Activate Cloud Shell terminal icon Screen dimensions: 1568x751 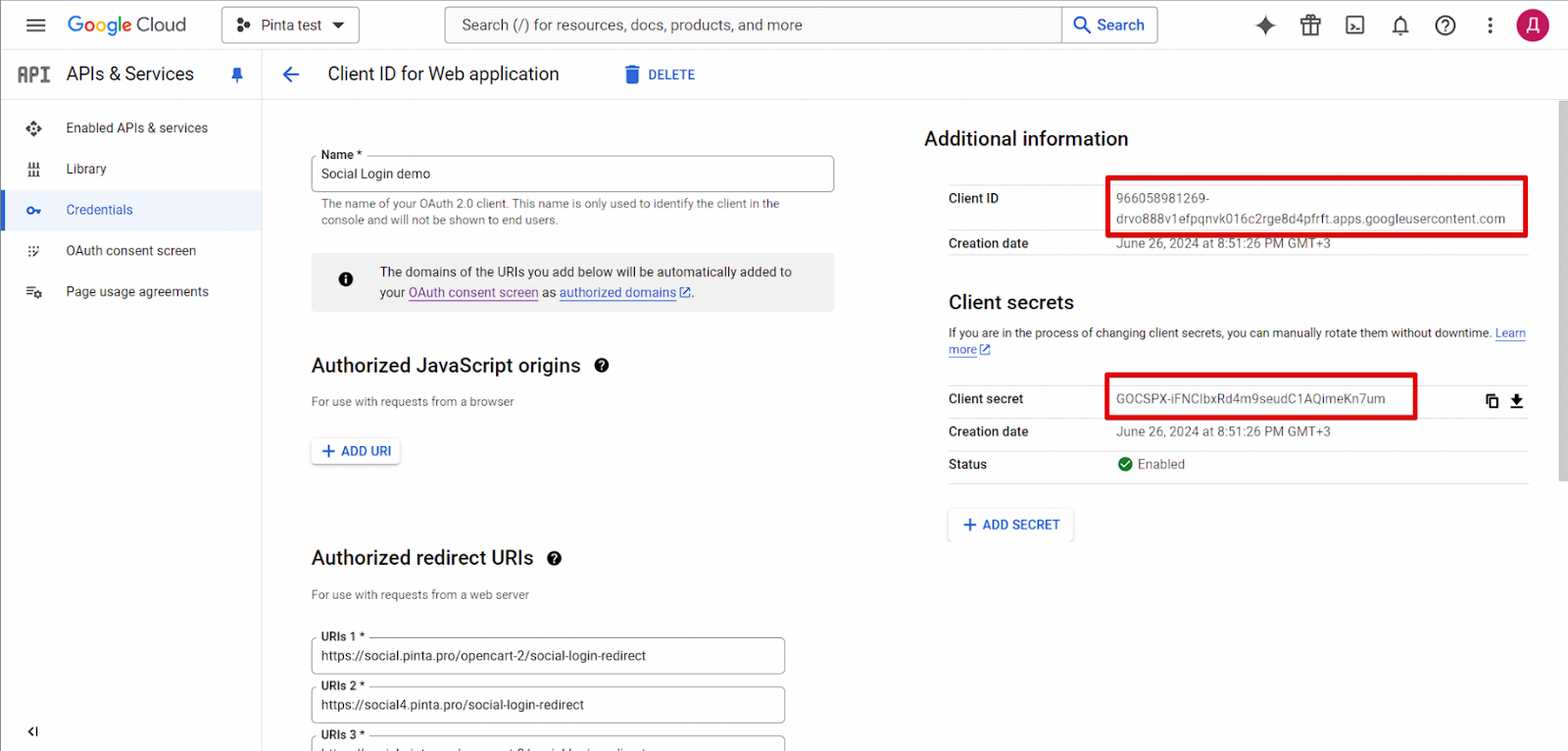click(1355, 25)
